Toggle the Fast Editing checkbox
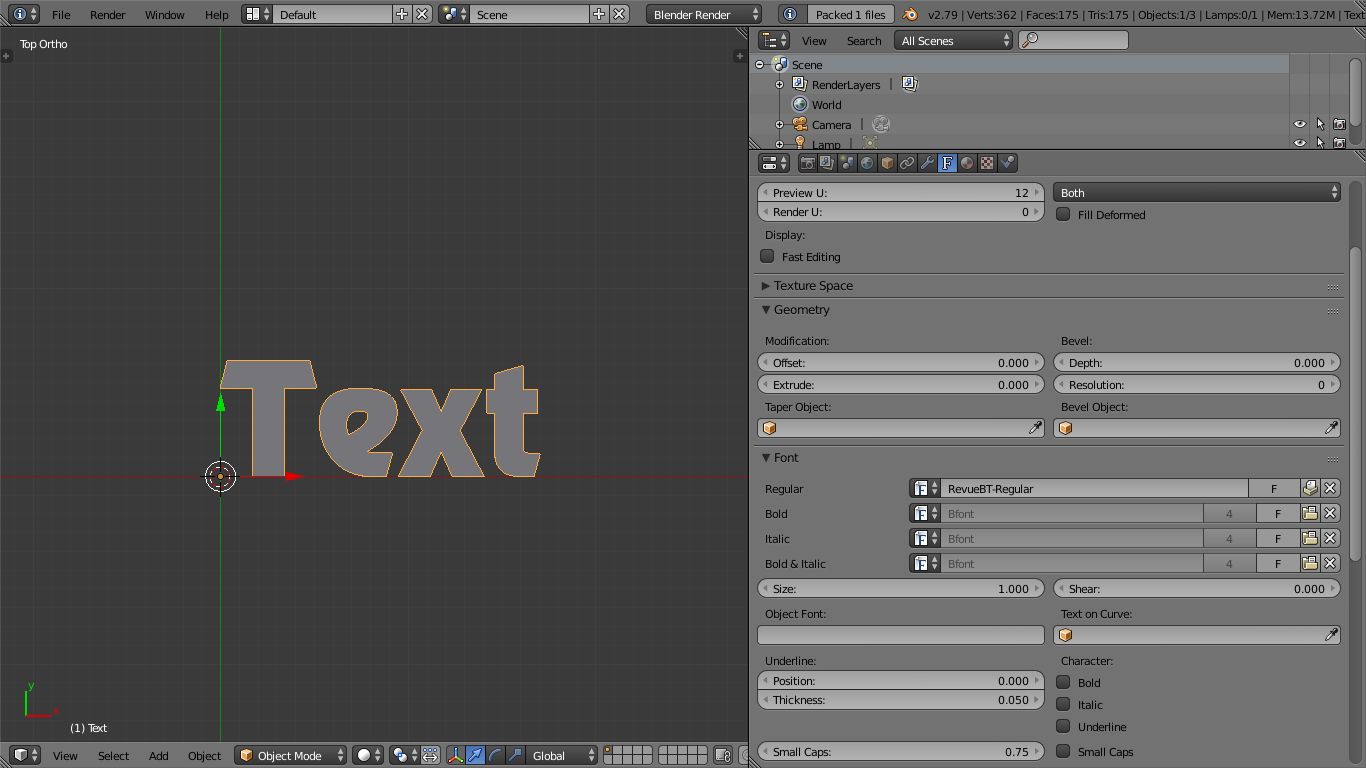The image size is (1366, 768). pyautogui.click(x=768, y=257)
